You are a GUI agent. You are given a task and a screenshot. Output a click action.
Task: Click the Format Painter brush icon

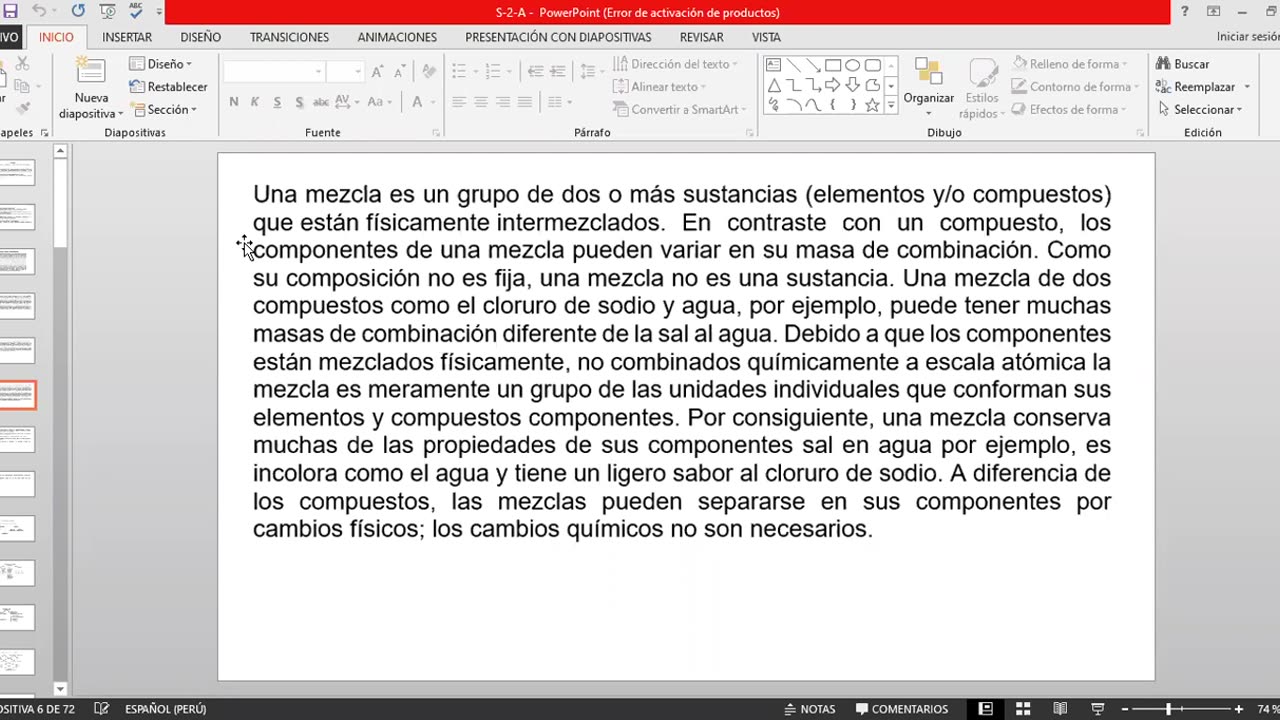pos(22,109)
